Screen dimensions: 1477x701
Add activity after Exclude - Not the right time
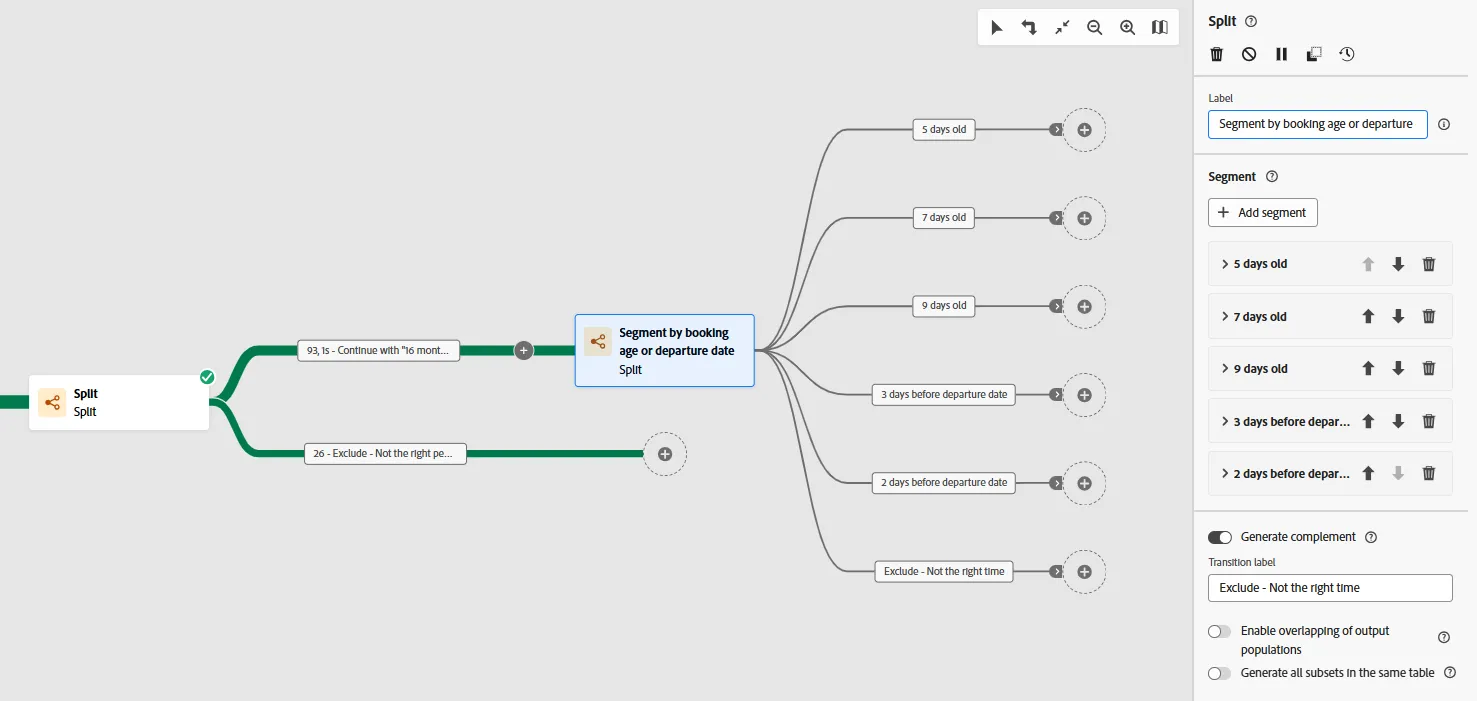point(1084,571)
